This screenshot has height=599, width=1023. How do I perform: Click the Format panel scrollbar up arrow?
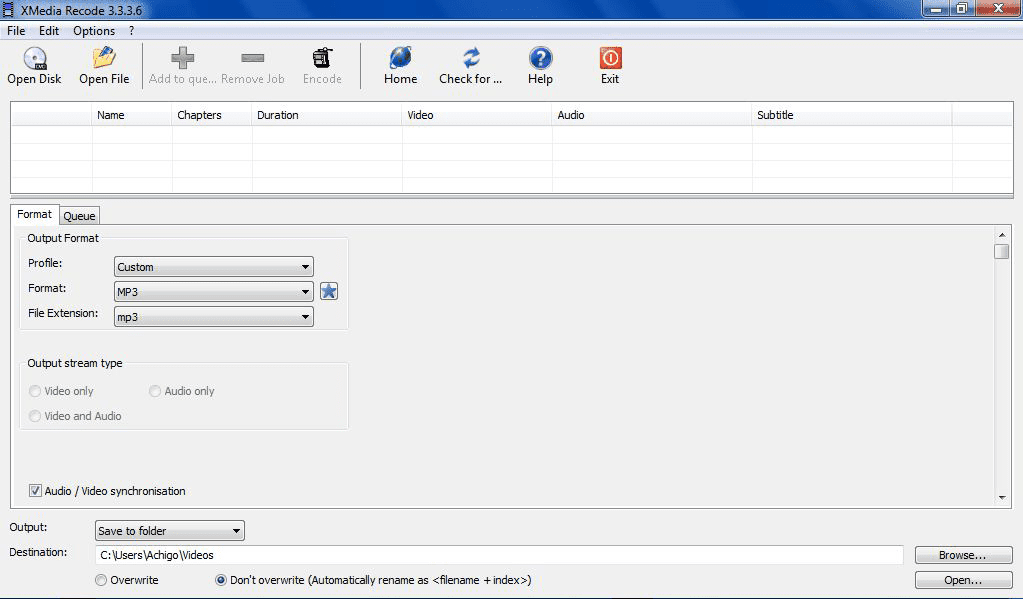click(x=1002, y=235)
